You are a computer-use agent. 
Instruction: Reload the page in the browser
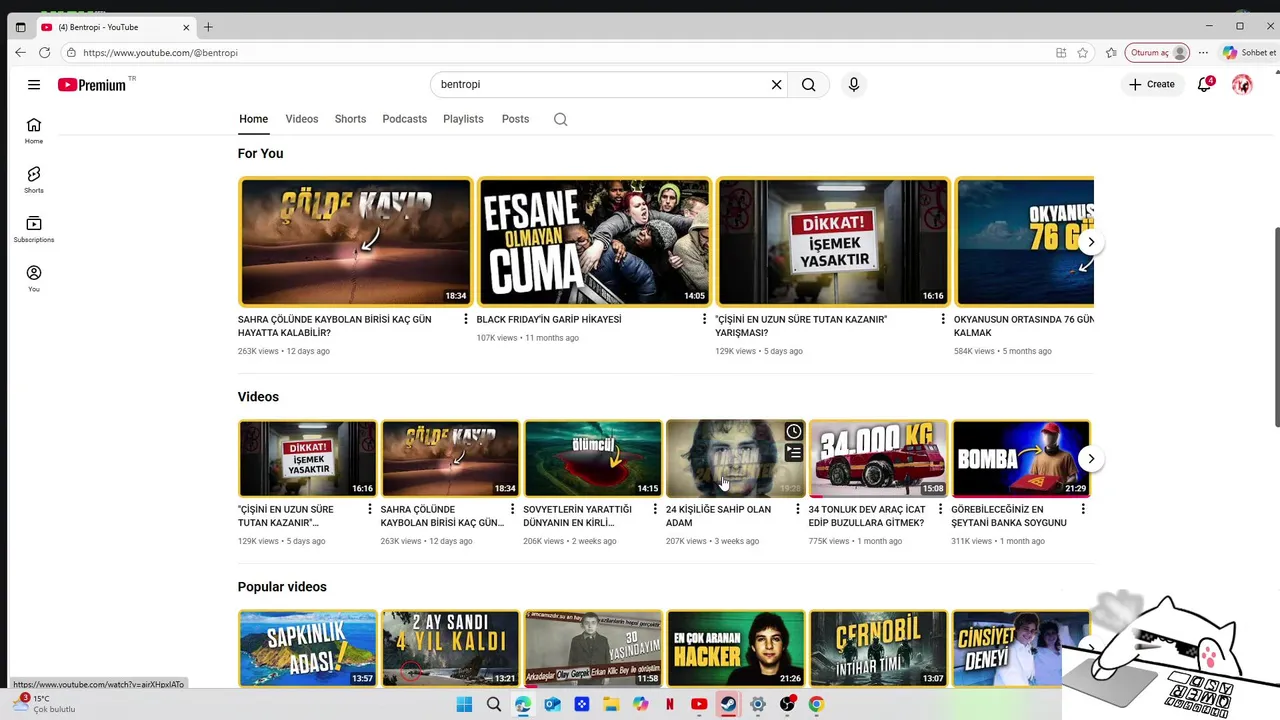coord(44,53)
